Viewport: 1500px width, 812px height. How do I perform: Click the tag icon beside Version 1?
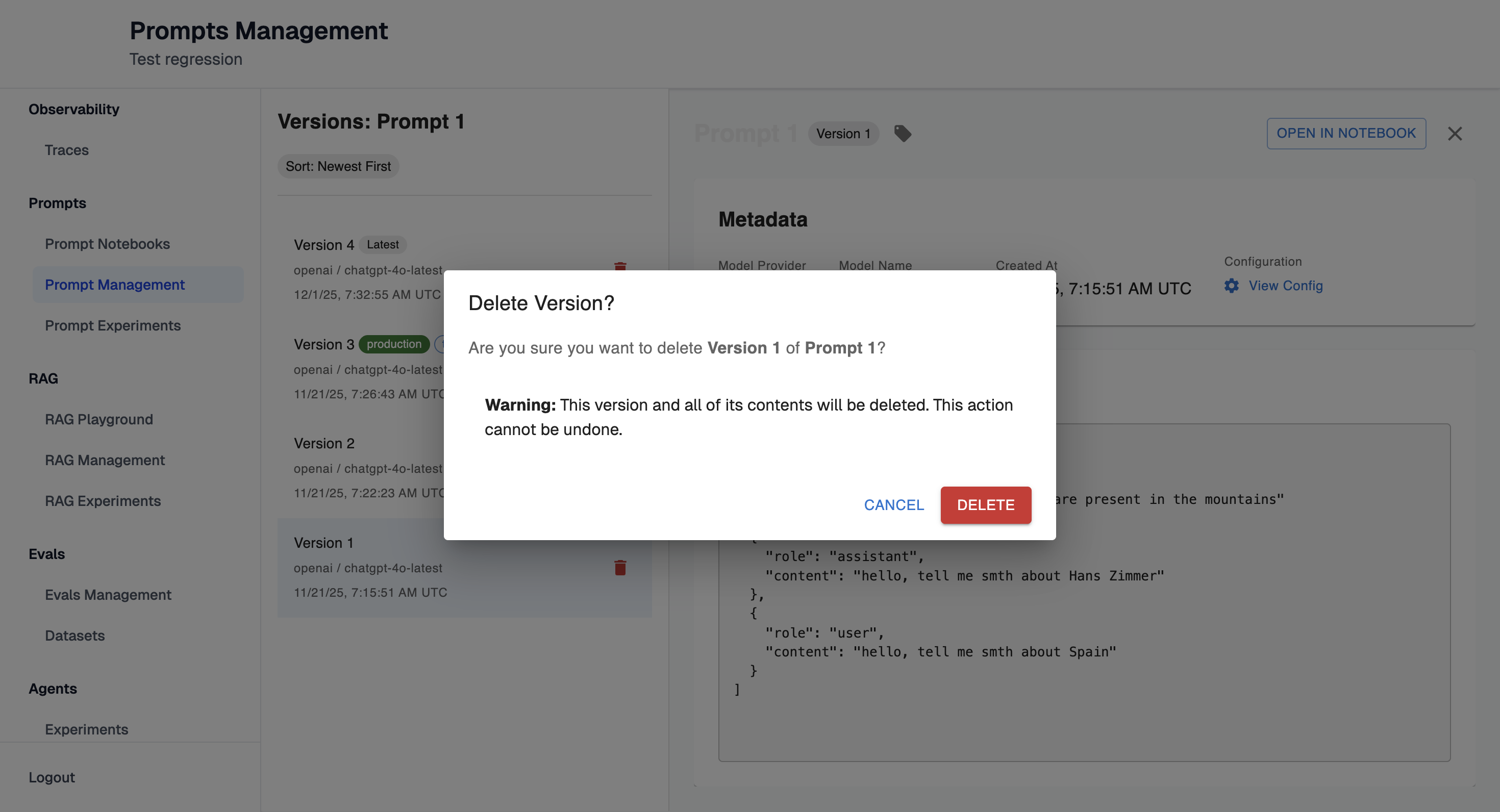[903, 133]
